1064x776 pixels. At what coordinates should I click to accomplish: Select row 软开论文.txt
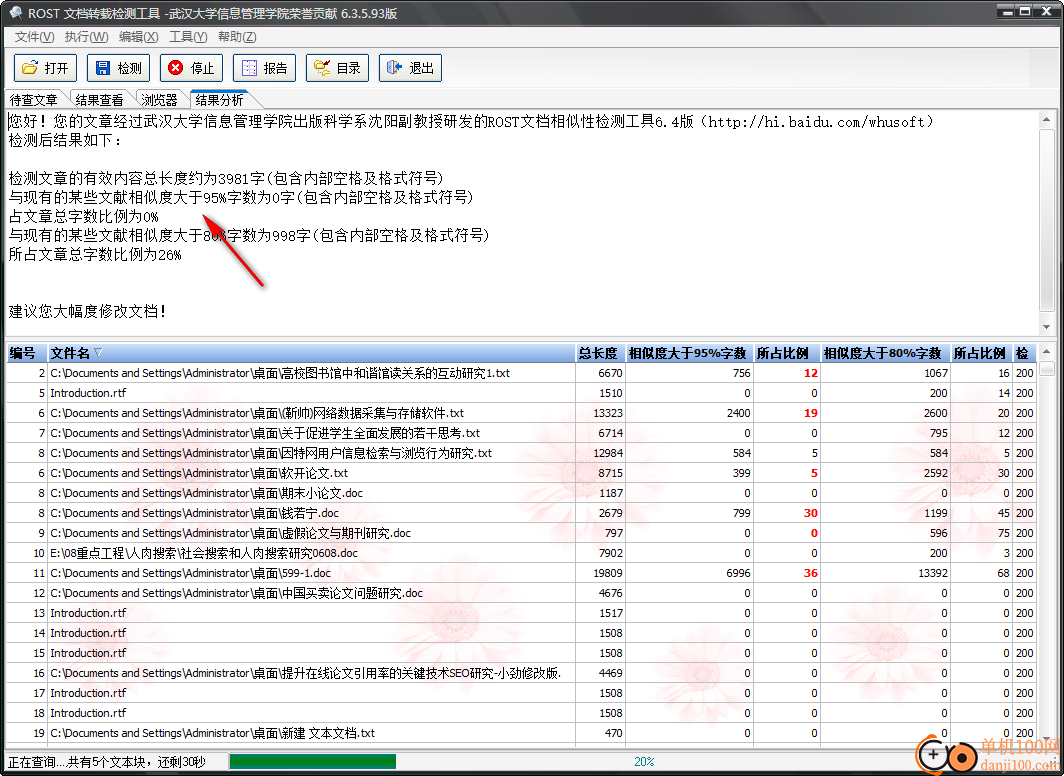click(520, 473)
